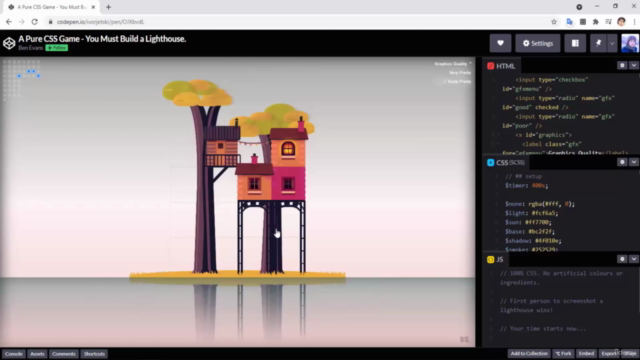Open a new browser tab
Viewport: 640px width, 360px height.
click(x=109, y=7)
